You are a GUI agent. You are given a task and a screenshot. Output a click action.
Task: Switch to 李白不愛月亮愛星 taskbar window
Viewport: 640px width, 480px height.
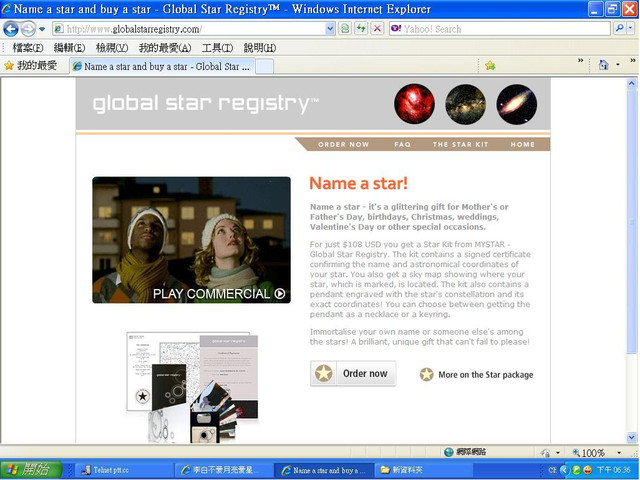223,470
